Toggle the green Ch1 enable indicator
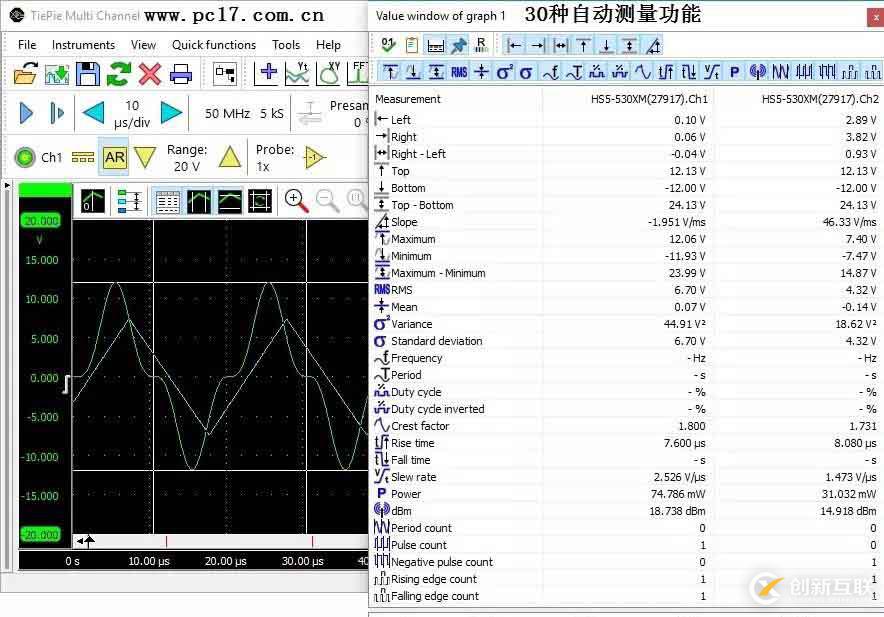884x617 pixels. (25, 157)
